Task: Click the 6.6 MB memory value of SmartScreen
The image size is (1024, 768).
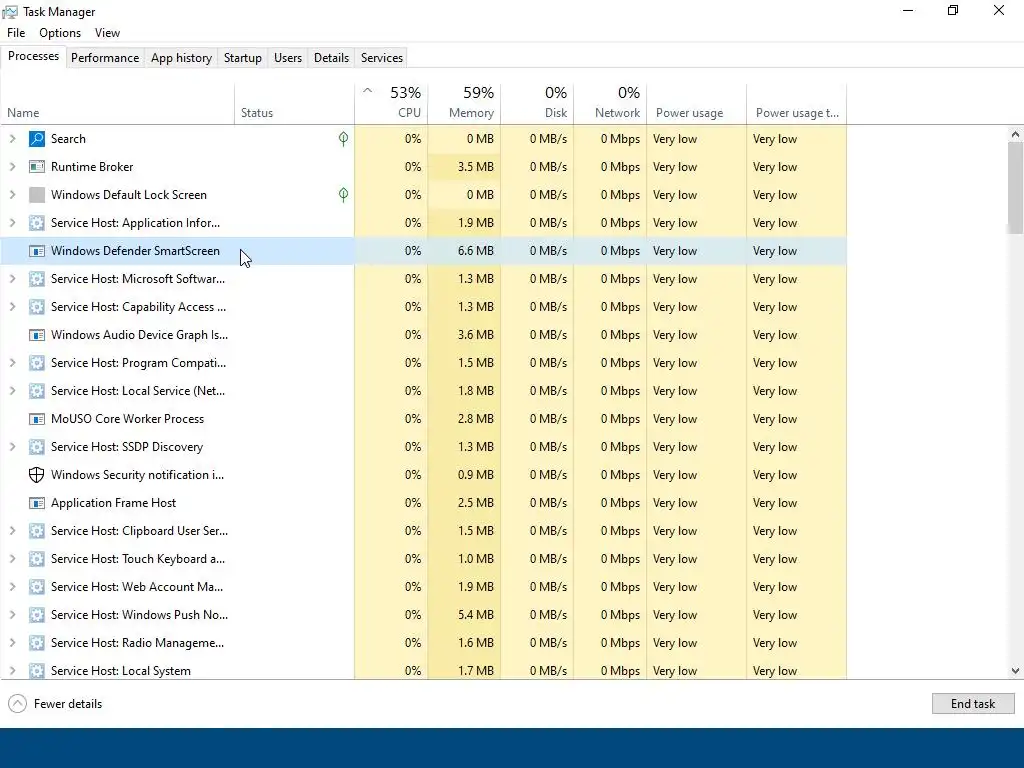Action: 464,251
